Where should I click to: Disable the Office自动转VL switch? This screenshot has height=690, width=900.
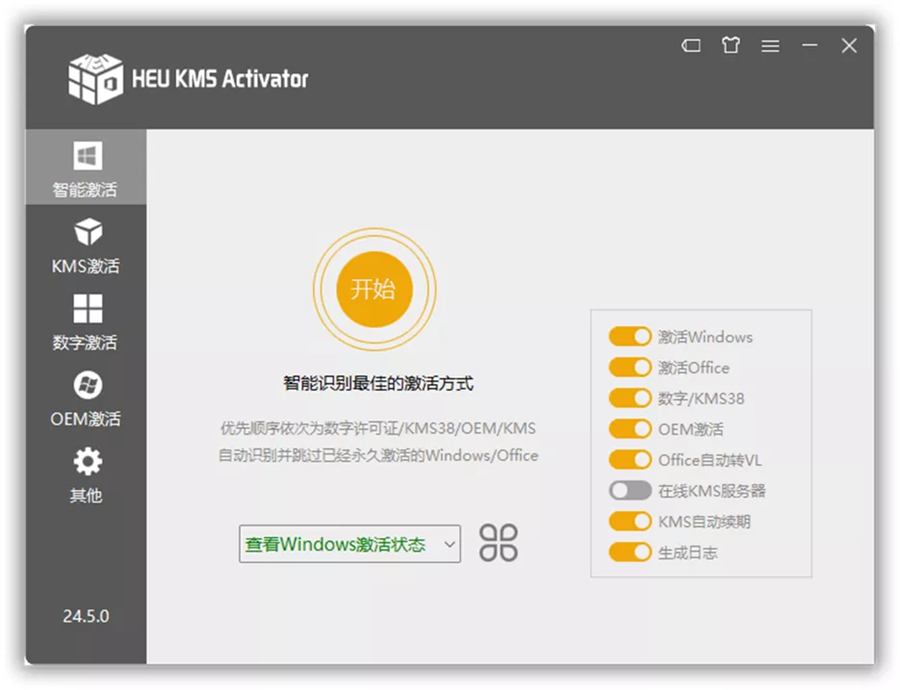pos(630,460)
